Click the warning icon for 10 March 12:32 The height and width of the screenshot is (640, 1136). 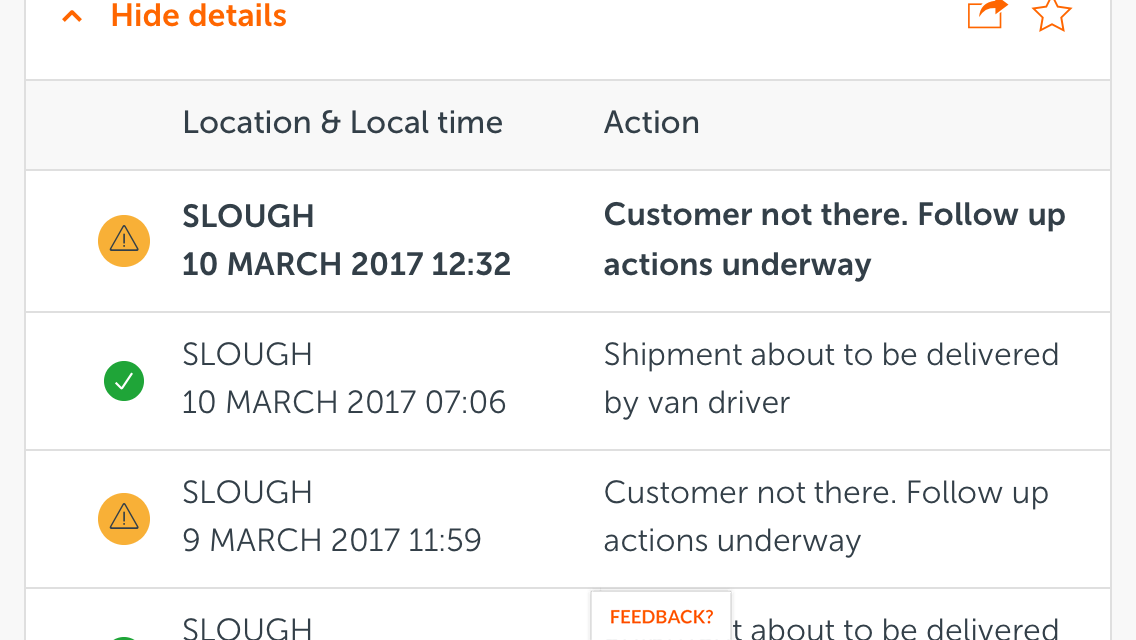pyautogui.click(x=124, y=241)
